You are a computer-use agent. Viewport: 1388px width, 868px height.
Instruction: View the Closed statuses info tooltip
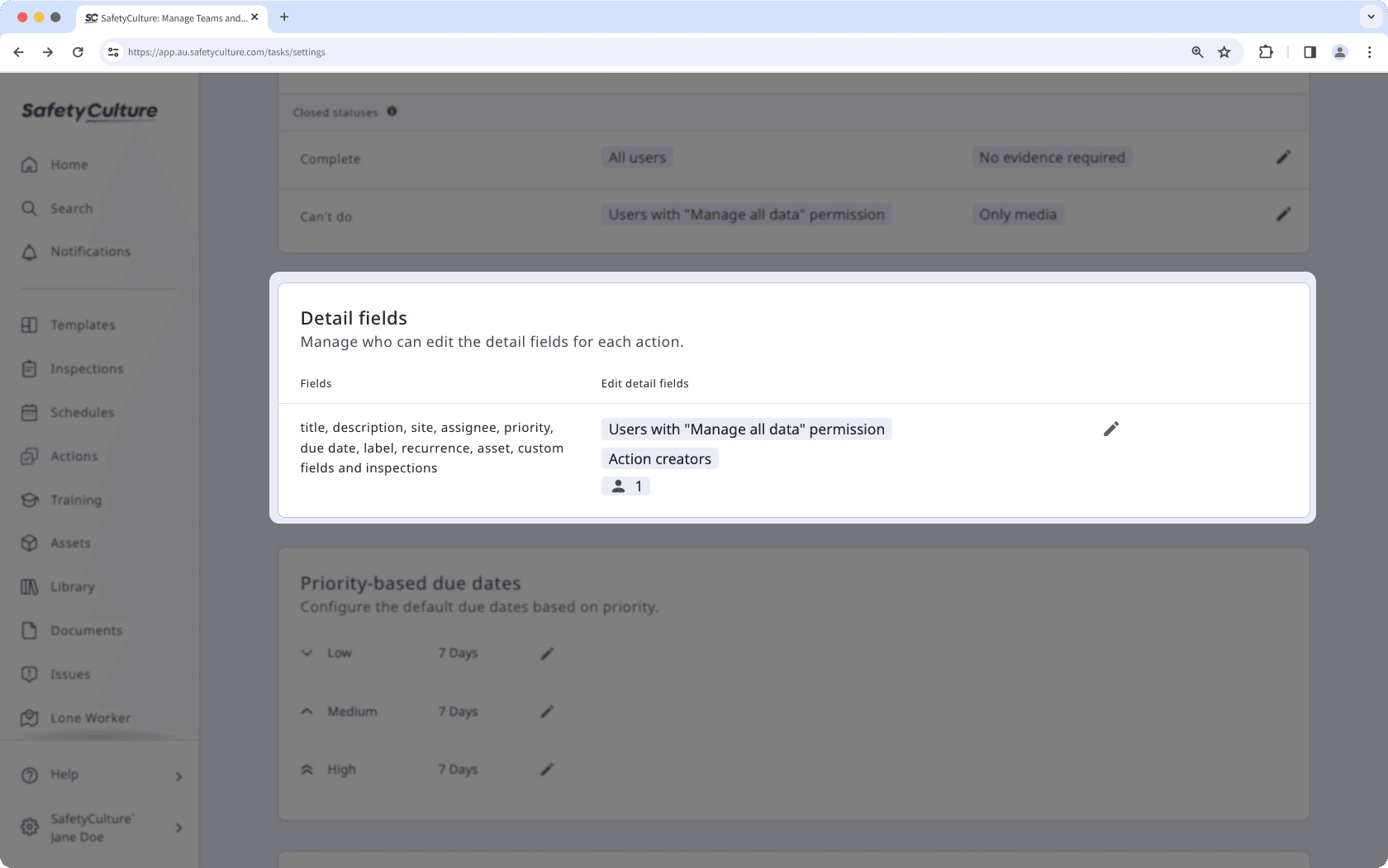[392, 111]
